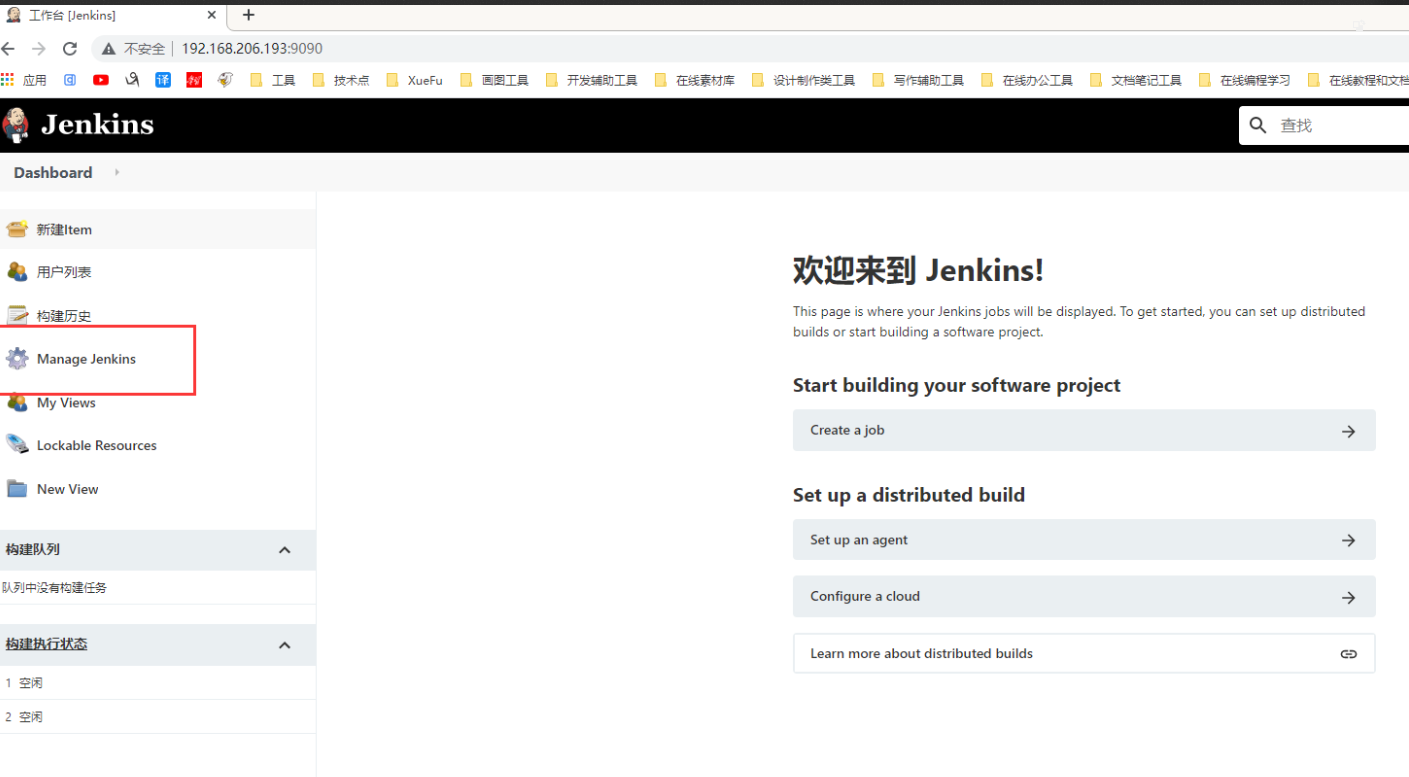Click the search magnifier icon
This screenshot has width=1409, height=777.
[1258, 125]
